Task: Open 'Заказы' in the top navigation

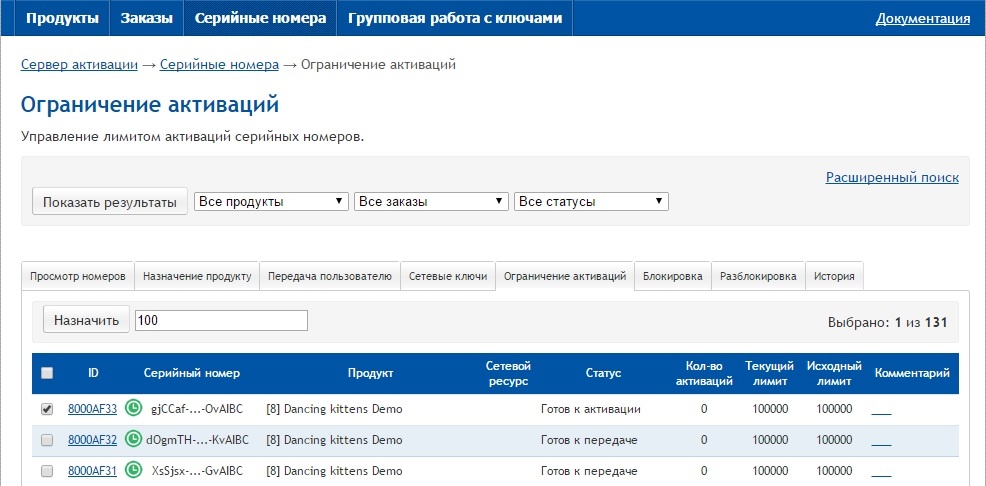Action: coord(146,18)
